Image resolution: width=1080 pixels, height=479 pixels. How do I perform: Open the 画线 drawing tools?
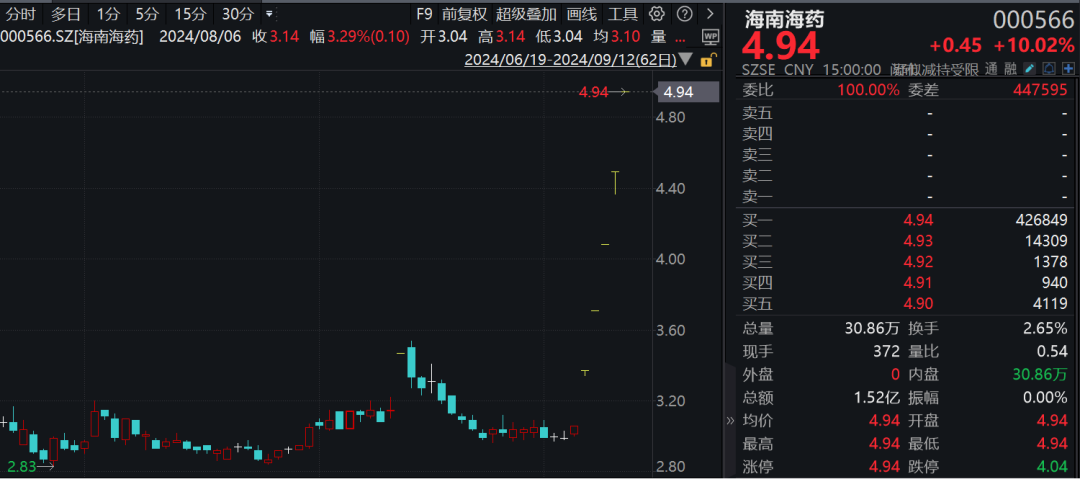581,14
